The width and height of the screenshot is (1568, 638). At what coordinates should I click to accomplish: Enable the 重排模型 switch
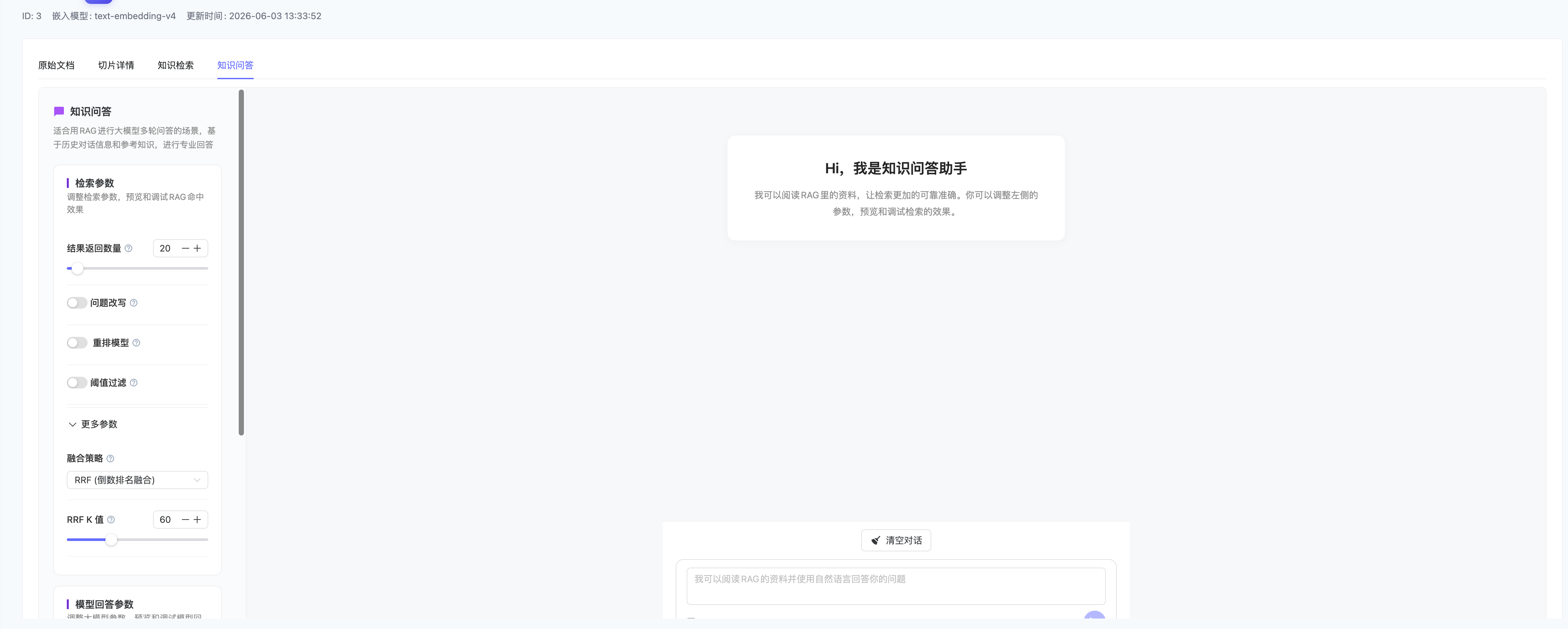pyautogui.click(x=77, y=343)
